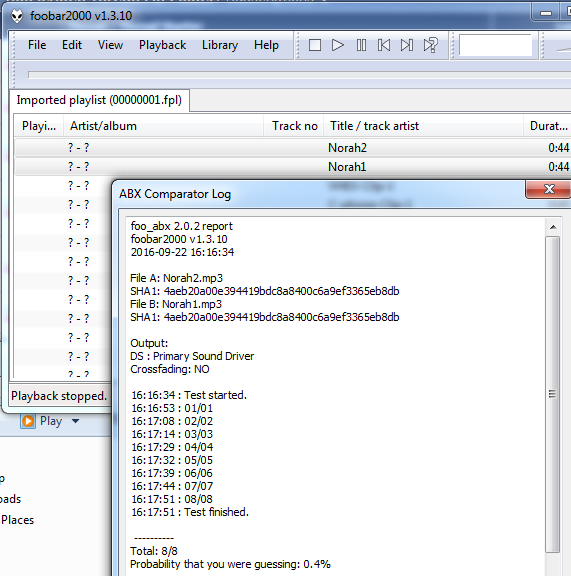The image size is (571, 576).
Task: Click the 'foo_abx 2.0.2 report' line
Action: tap(182, 226)
